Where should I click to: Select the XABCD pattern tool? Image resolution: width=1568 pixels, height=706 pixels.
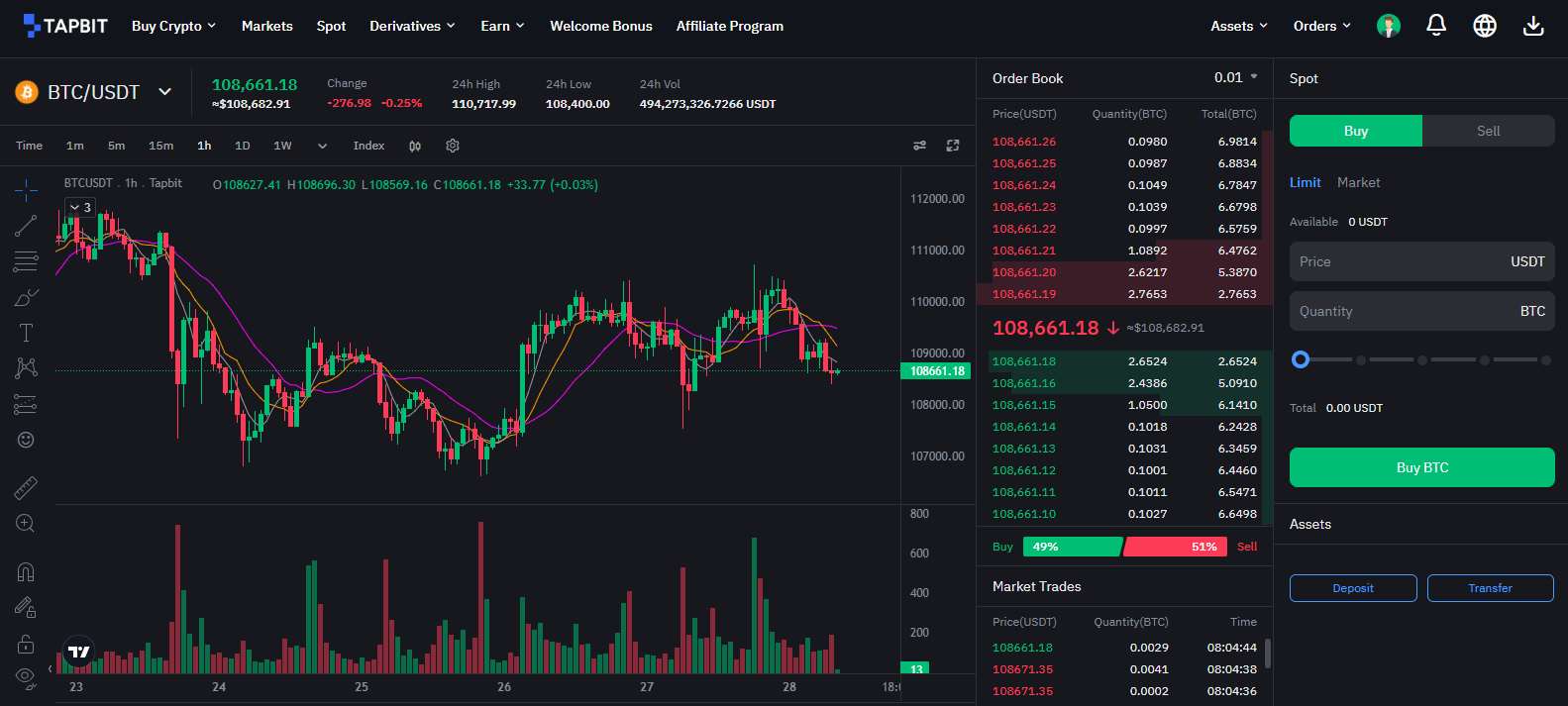coord(26,368)
